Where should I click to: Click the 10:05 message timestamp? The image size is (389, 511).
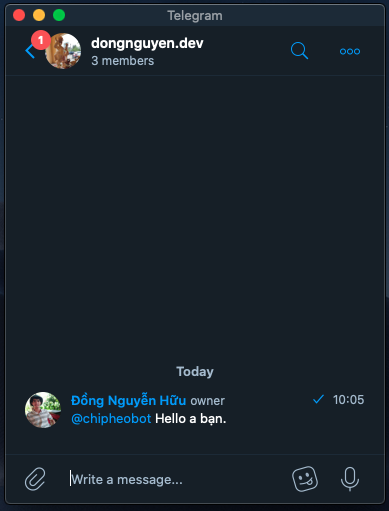click(348, 400)
